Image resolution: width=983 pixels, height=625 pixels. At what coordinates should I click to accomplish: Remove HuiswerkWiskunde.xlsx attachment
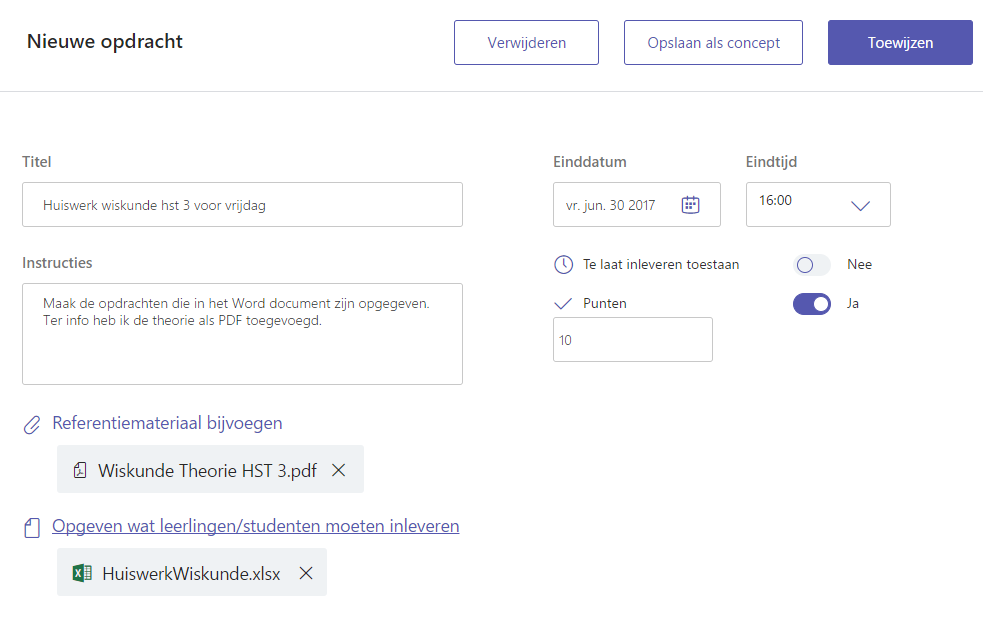pyautogui.click(x=306, y=573)
